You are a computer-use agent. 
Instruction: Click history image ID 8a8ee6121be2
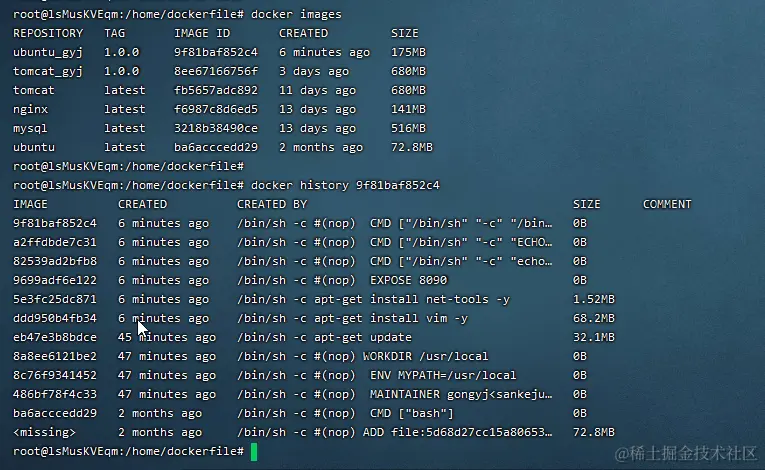pos(55,356)
